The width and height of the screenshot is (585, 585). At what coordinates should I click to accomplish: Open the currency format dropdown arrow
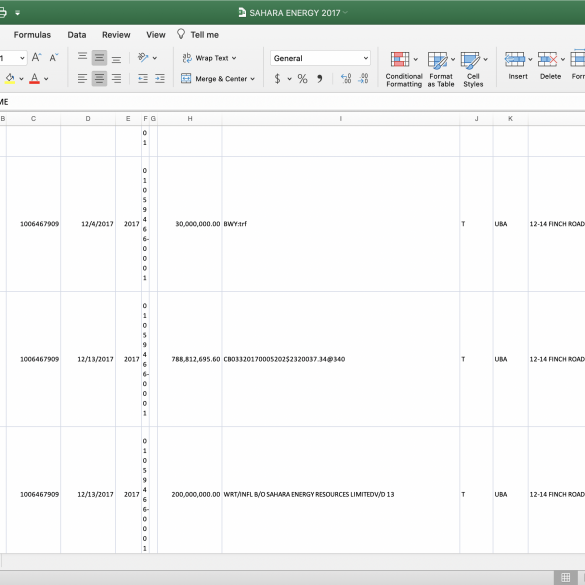[x=289, y=79]
